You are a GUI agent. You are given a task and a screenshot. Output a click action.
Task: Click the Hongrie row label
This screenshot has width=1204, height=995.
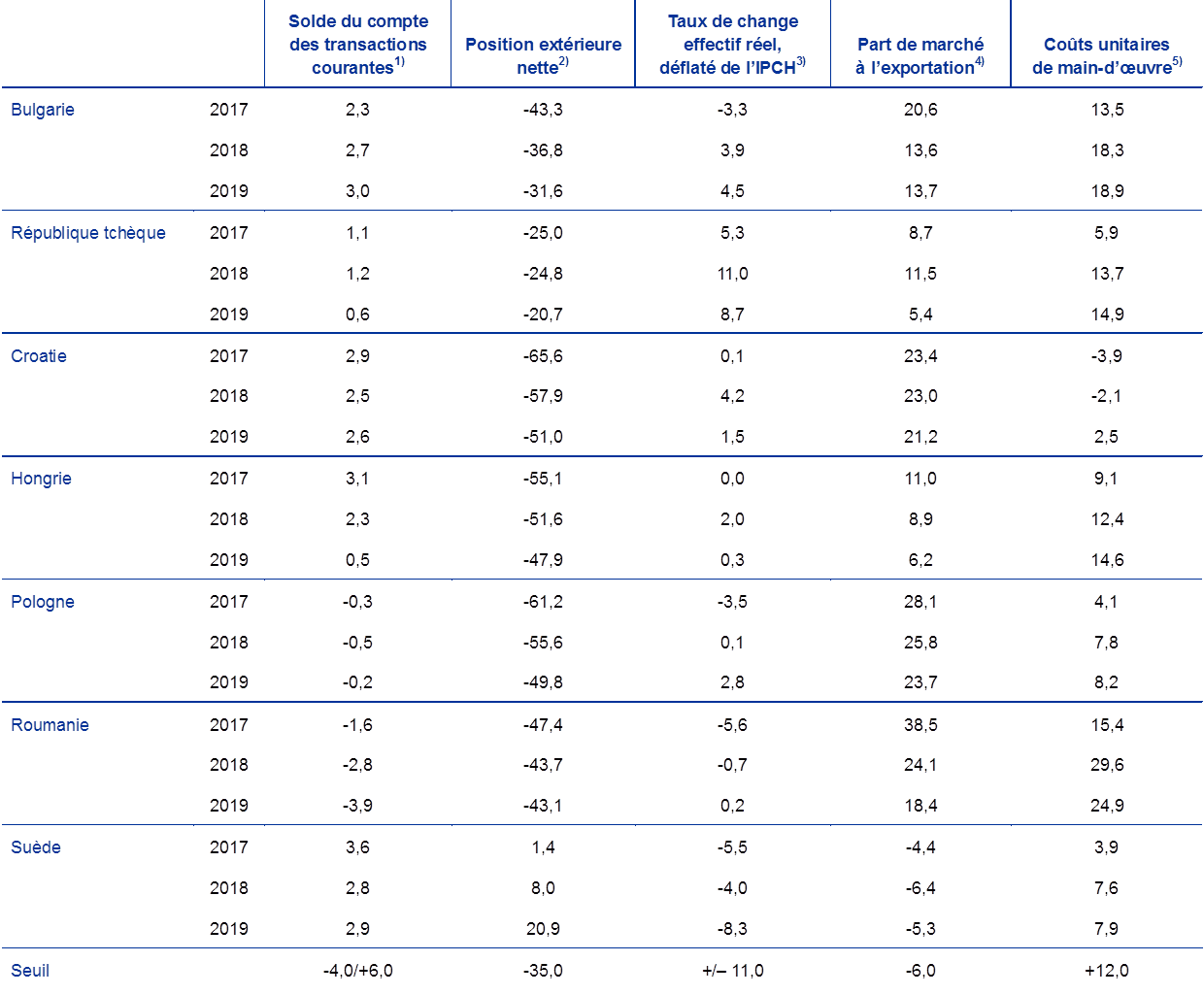click(41, 479)
